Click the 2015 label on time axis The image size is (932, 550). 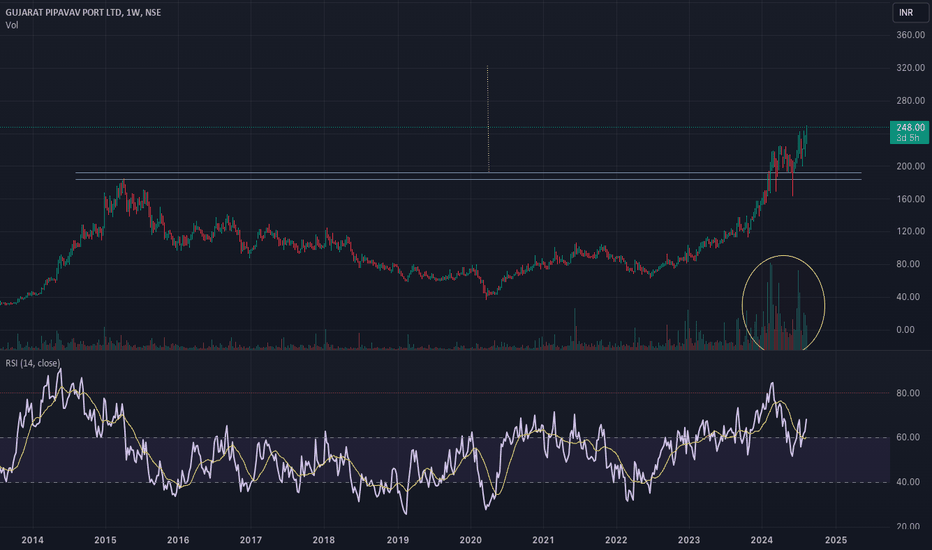(x=105, y=540)
